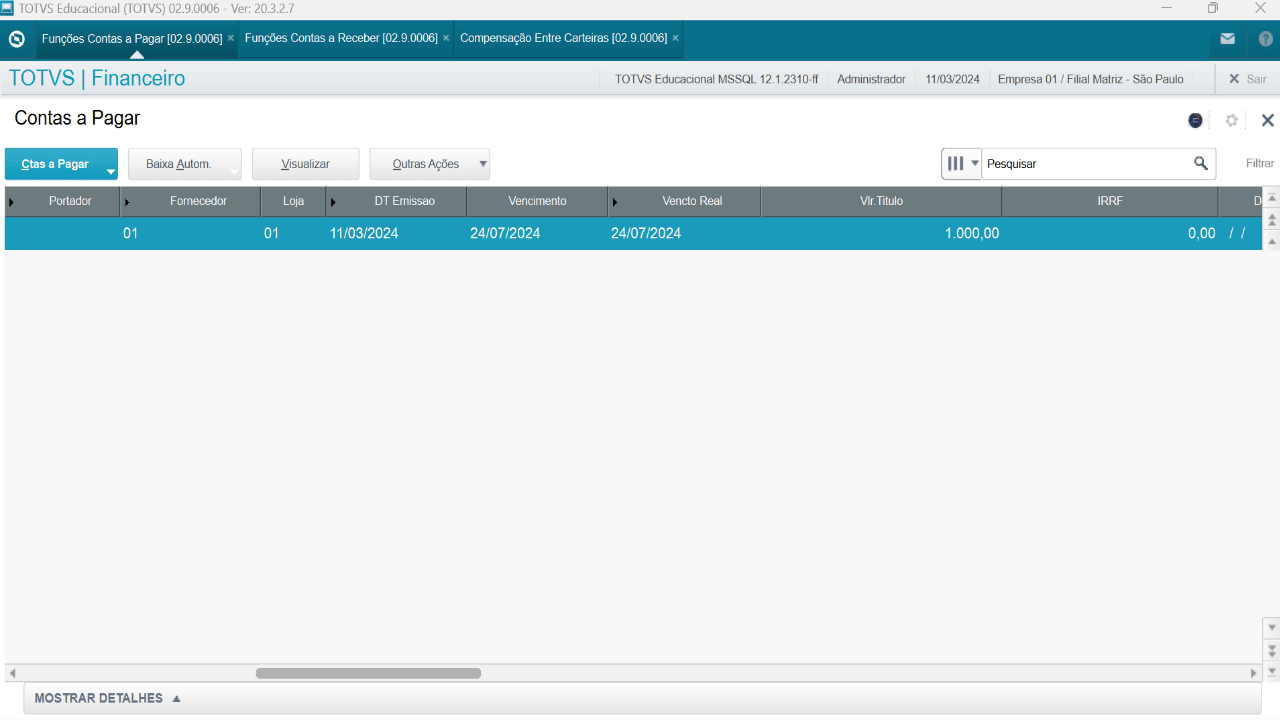Click the Loja cell showing 01
This screenshot has width=1280, height=720.
pyautogui.click(x=293, y=233)
